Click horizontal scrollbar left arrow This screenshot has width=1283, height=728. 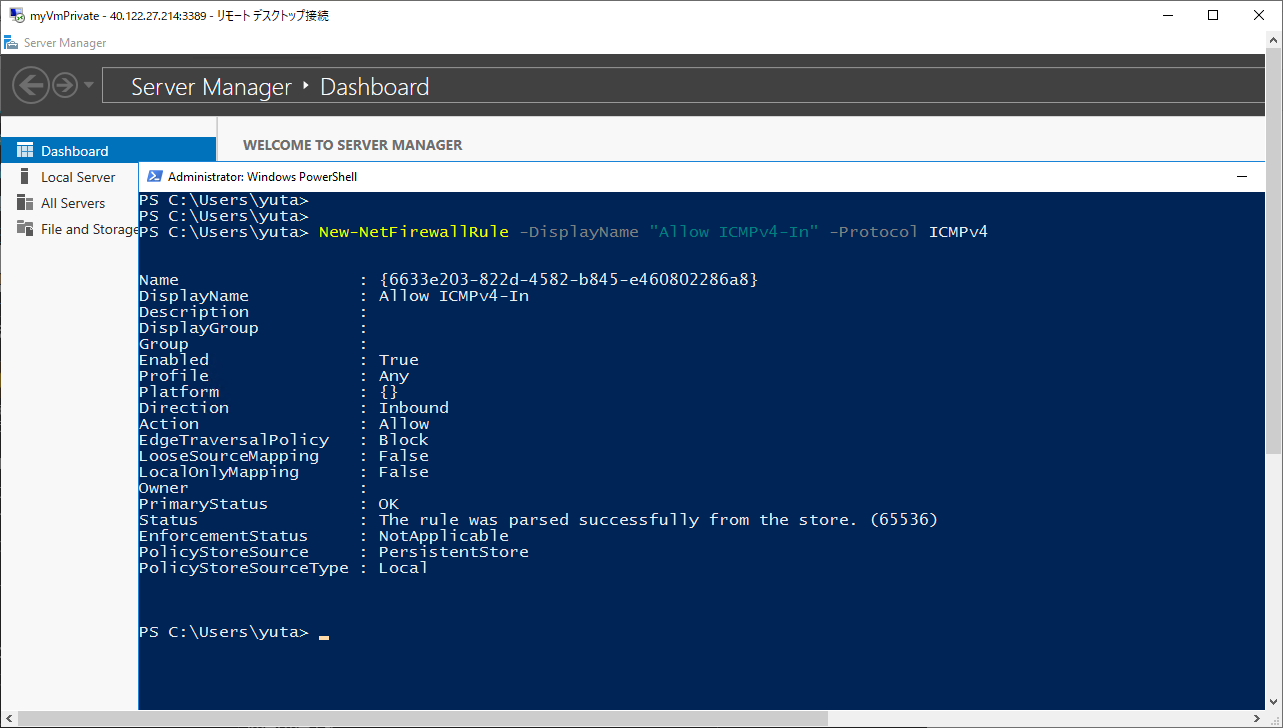click(x=8, y=719)
